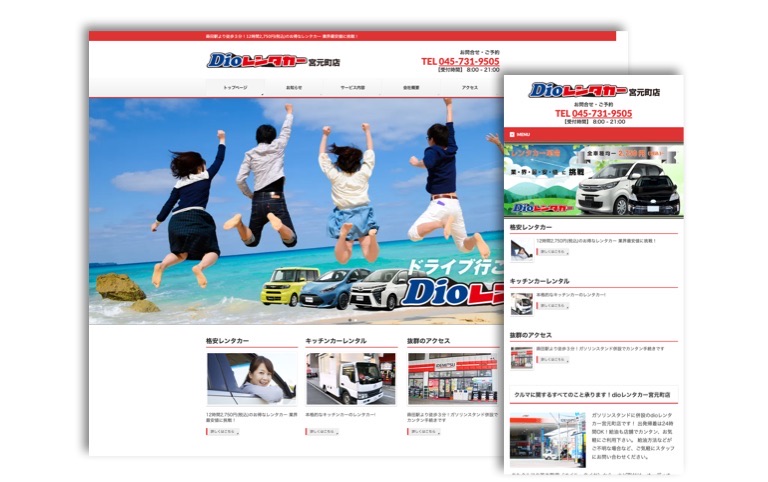This screenshot has height=482, width=768.
Task: Go to the サービス内容 navigation tab
Action: (x=352, y=88)
